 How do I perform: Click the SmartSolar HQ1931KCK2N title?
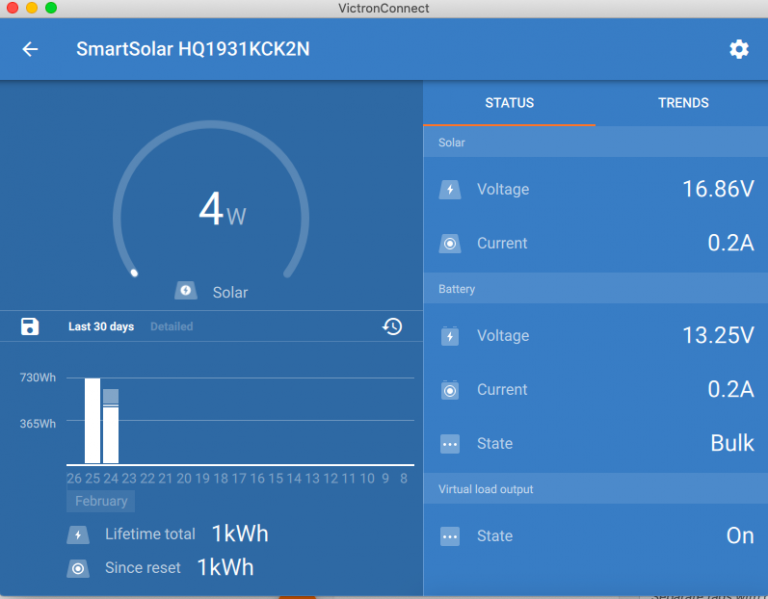pyautogui.click(x=193, y=49)
